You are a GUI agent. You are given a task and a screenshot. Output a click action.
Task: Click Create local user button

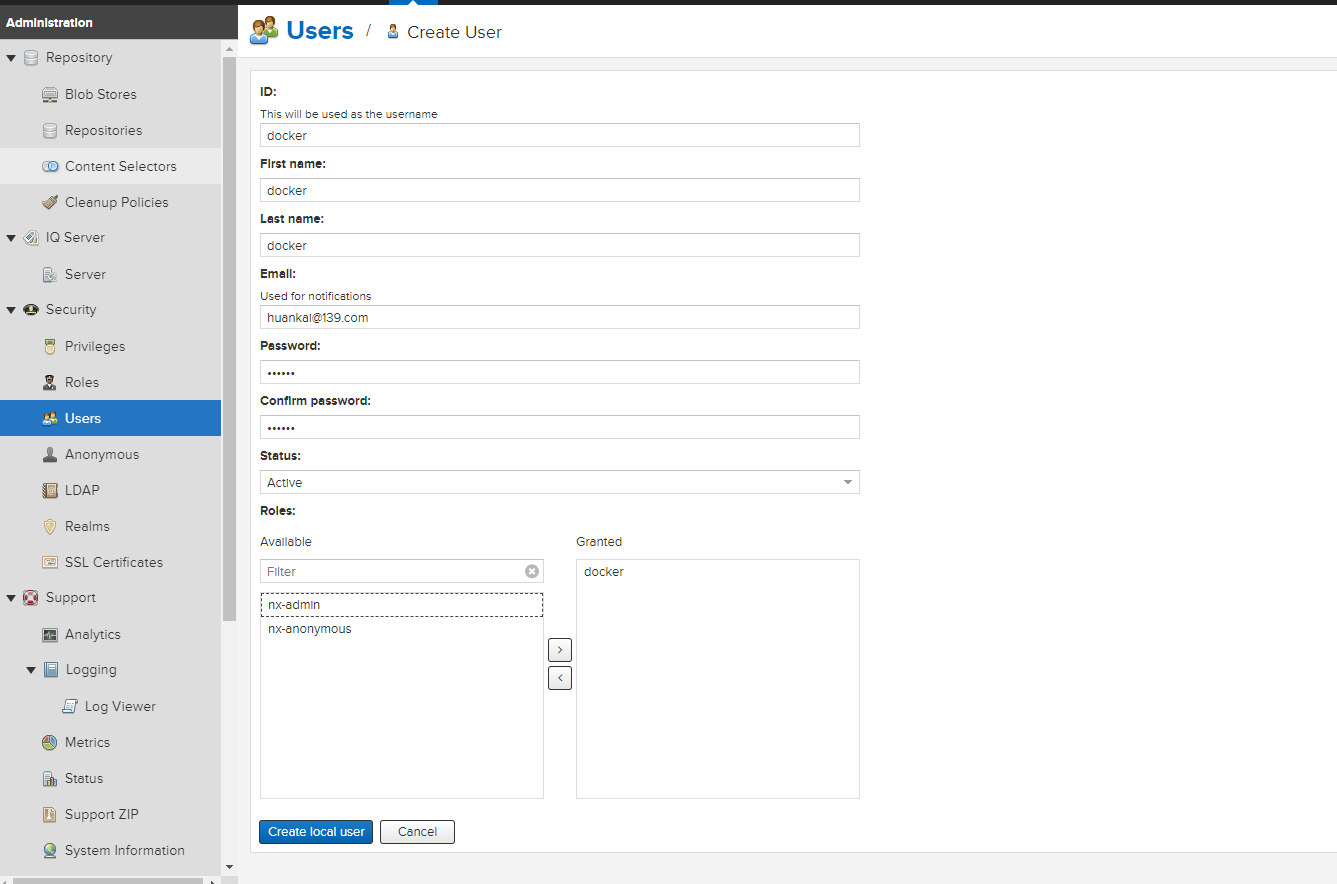[316, 832]
